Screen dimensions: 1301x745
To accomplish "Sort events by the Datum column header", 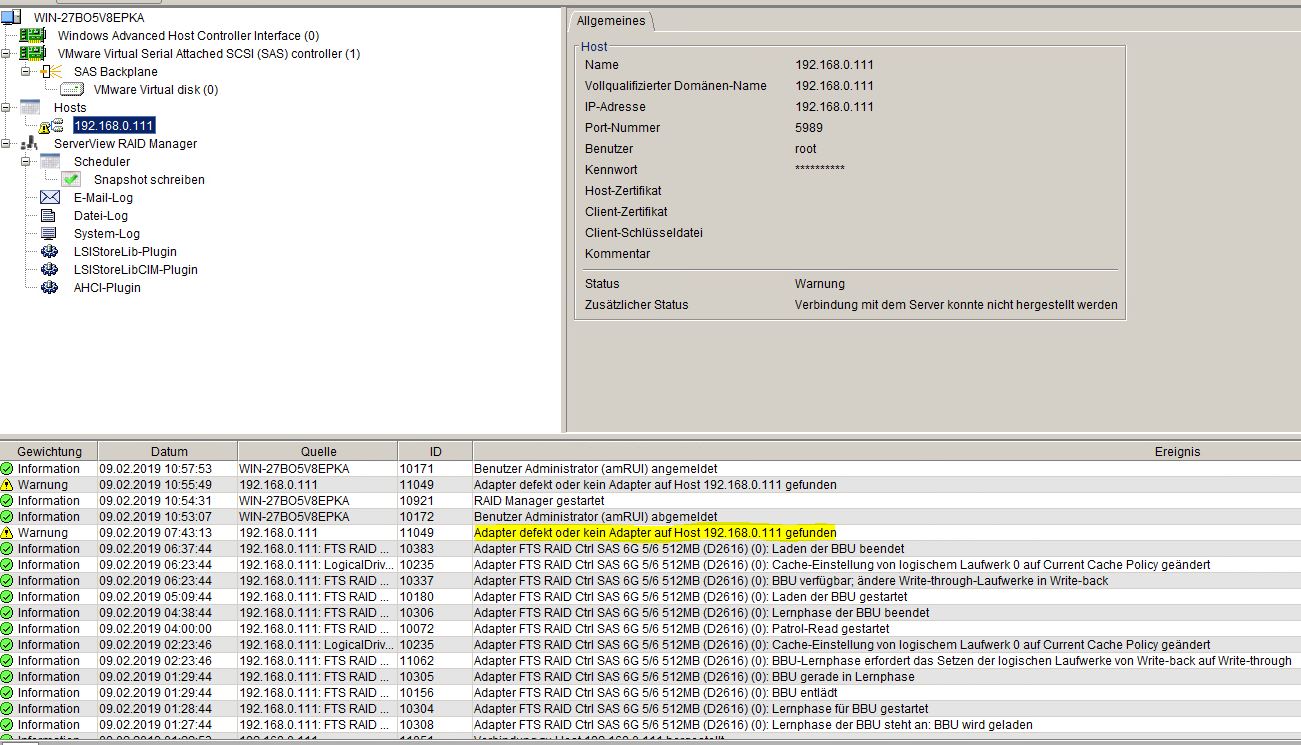I will point(168,451).
